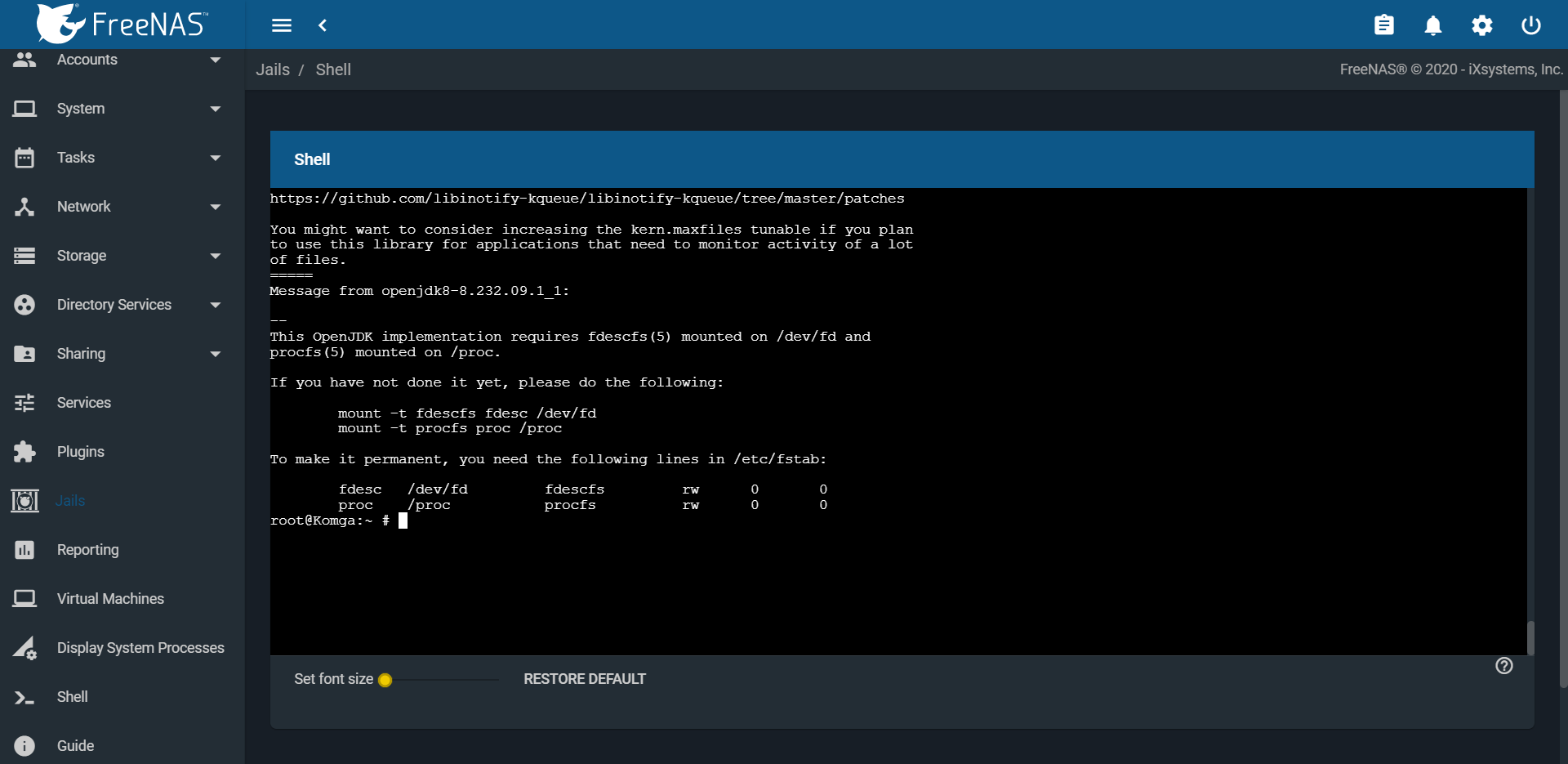Click the RESTORE DEFAULT button
1568x764 pixels.
point(583,678)
